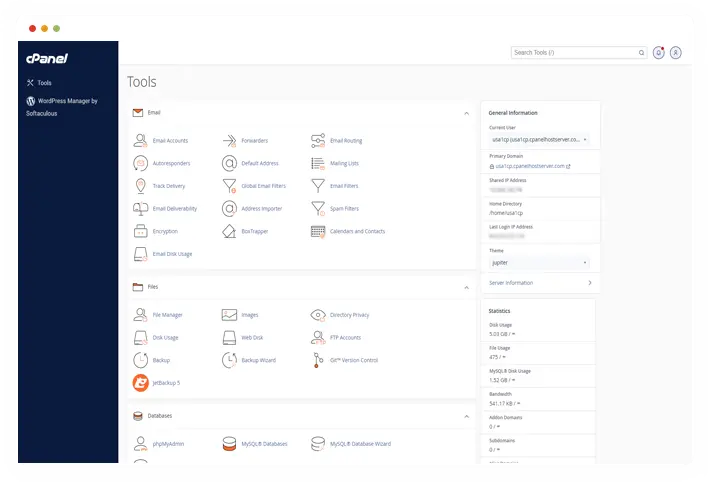Open the Spam Filters icon
The height and width of the screenshot is (491, 710).
click(318, 208)
